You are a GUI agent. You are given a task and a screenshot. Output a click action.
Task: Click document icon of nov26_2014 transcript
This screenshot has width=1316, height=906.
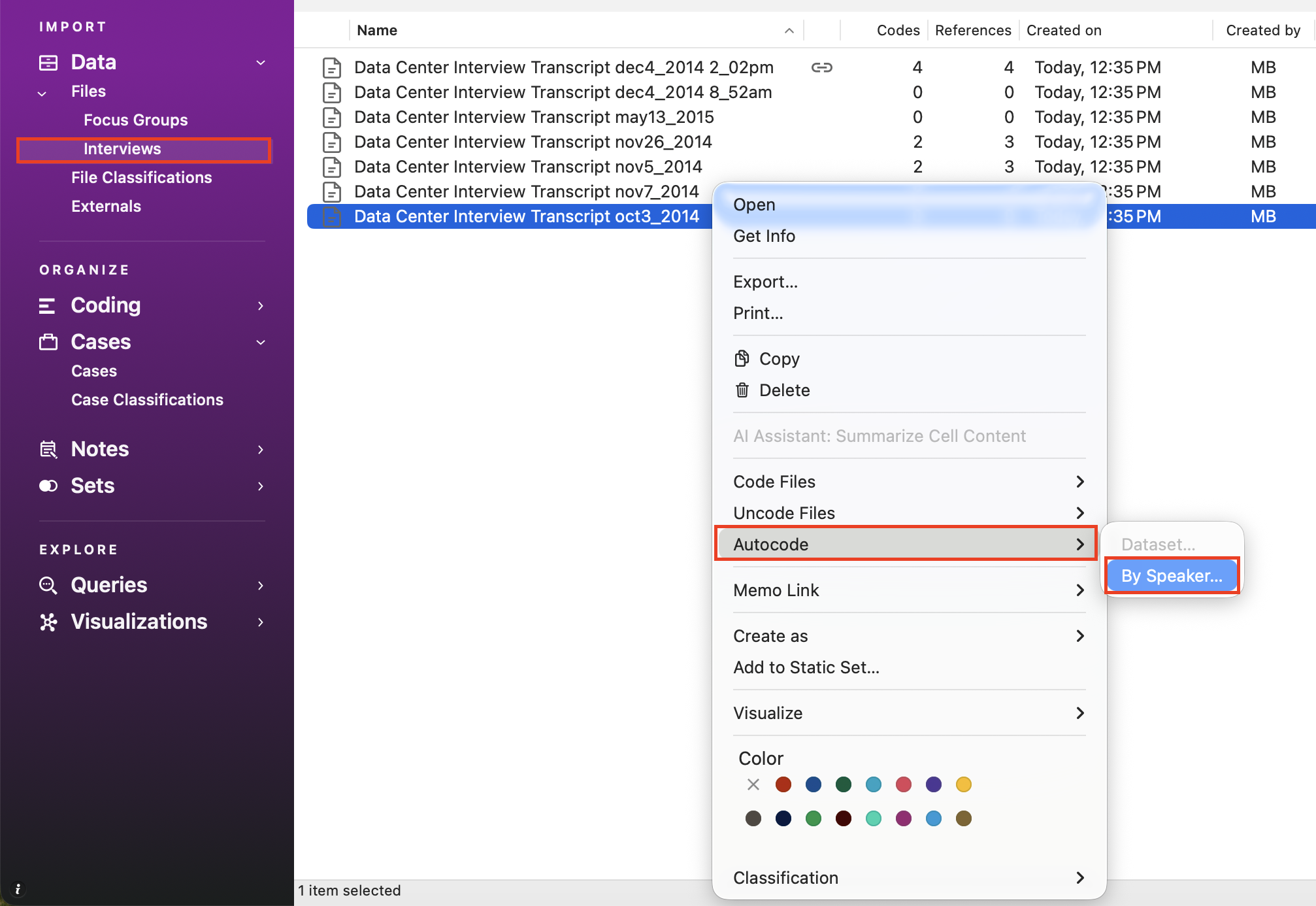(x=332, y=142)
